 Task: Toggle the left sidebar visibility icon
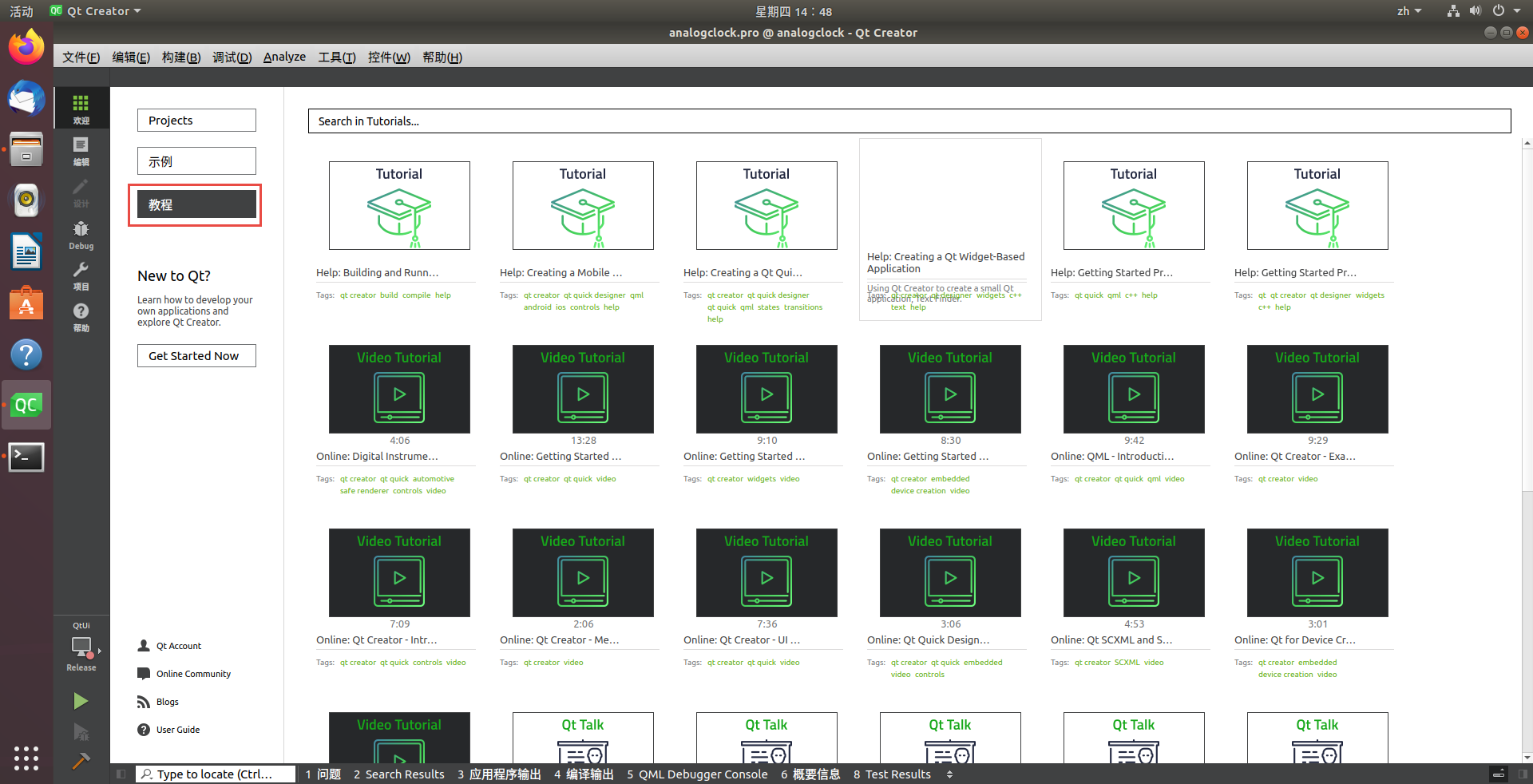(121, 774)
